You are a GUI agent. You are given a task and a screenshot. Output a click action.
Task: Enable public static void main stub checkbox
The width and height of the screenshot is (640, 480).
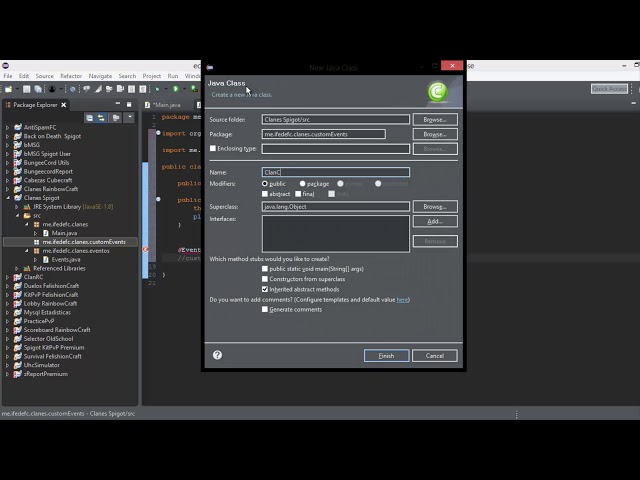click(265, 269)
